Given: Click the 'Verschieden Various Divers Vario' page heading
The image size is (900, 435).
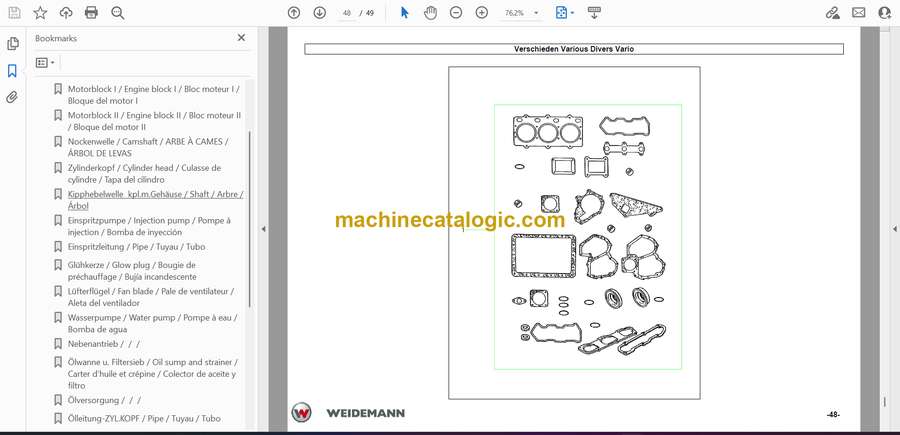Looking at the screenshot, I should point(574,49).
